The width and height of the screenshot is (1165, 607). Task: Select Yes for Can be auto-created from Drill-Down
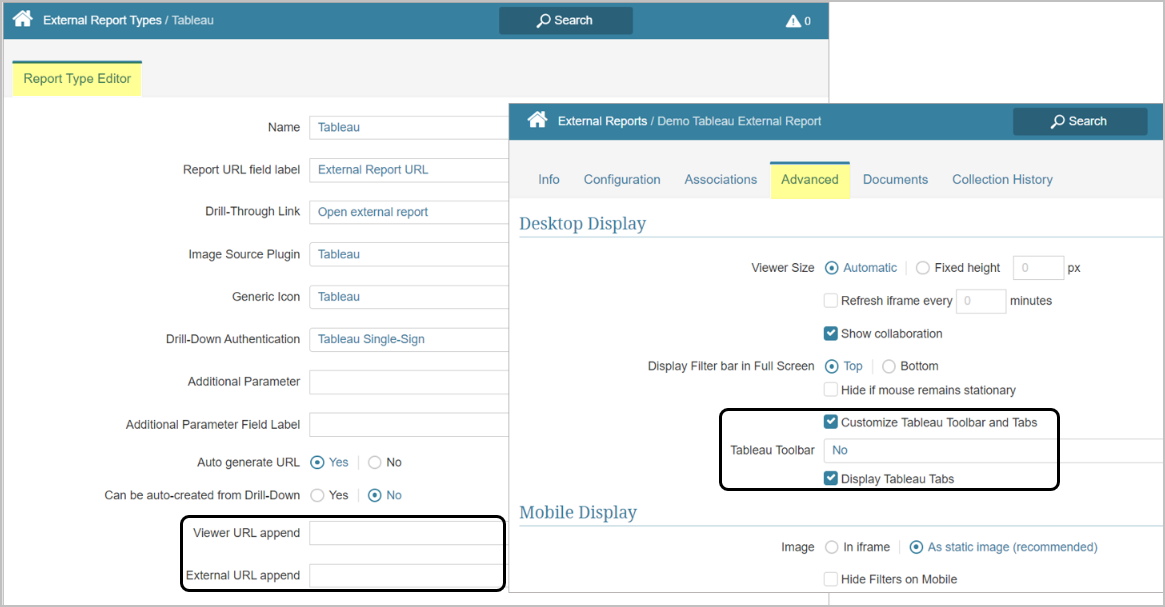(x=317, y=496)
